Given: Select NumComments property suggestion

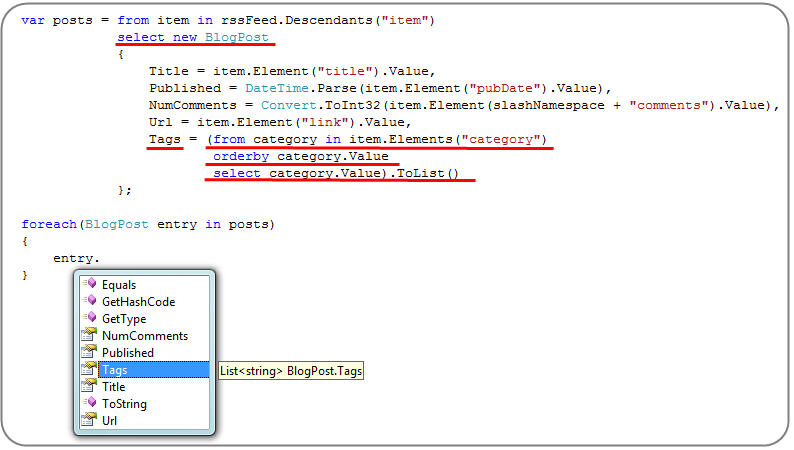Looking at the screenshot, I should pos(144,336).
